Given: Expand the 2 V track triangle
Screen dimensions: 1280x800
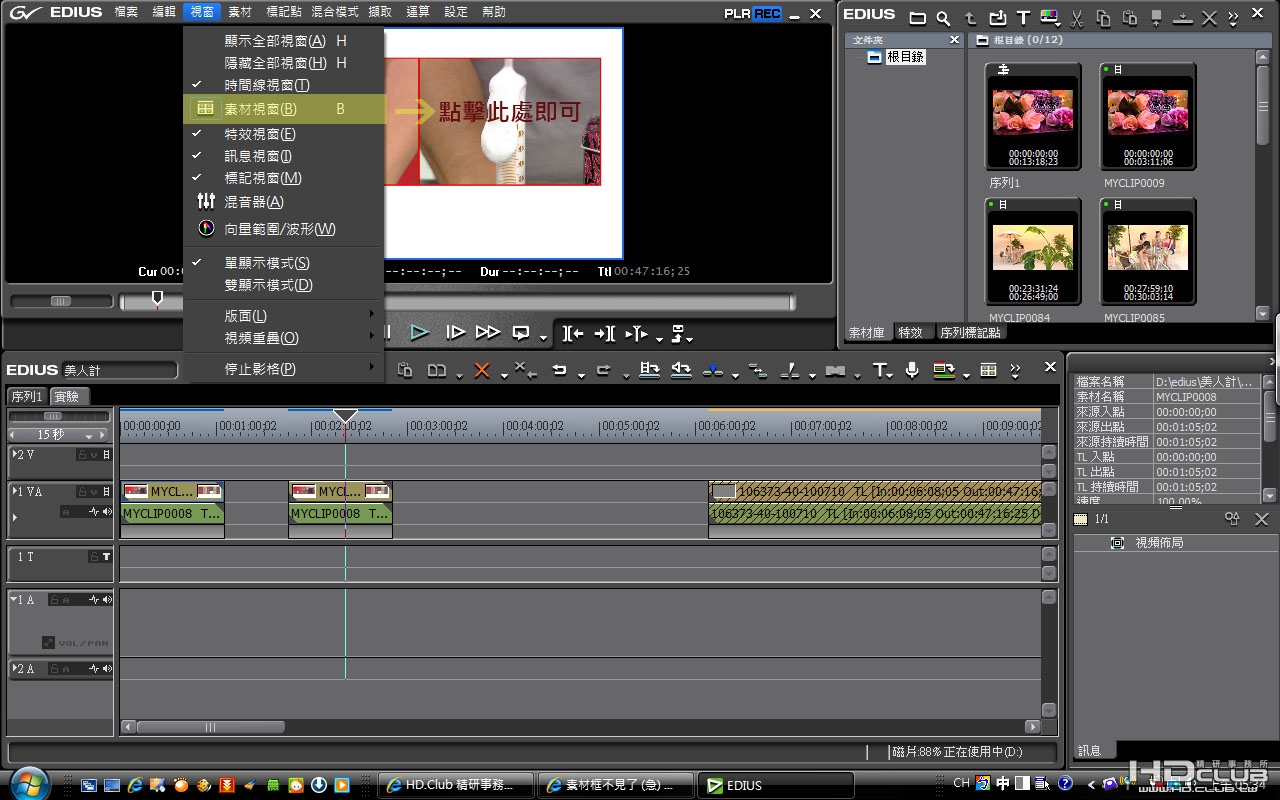Looking at the screenshot, I should click(x=14, y=455).
